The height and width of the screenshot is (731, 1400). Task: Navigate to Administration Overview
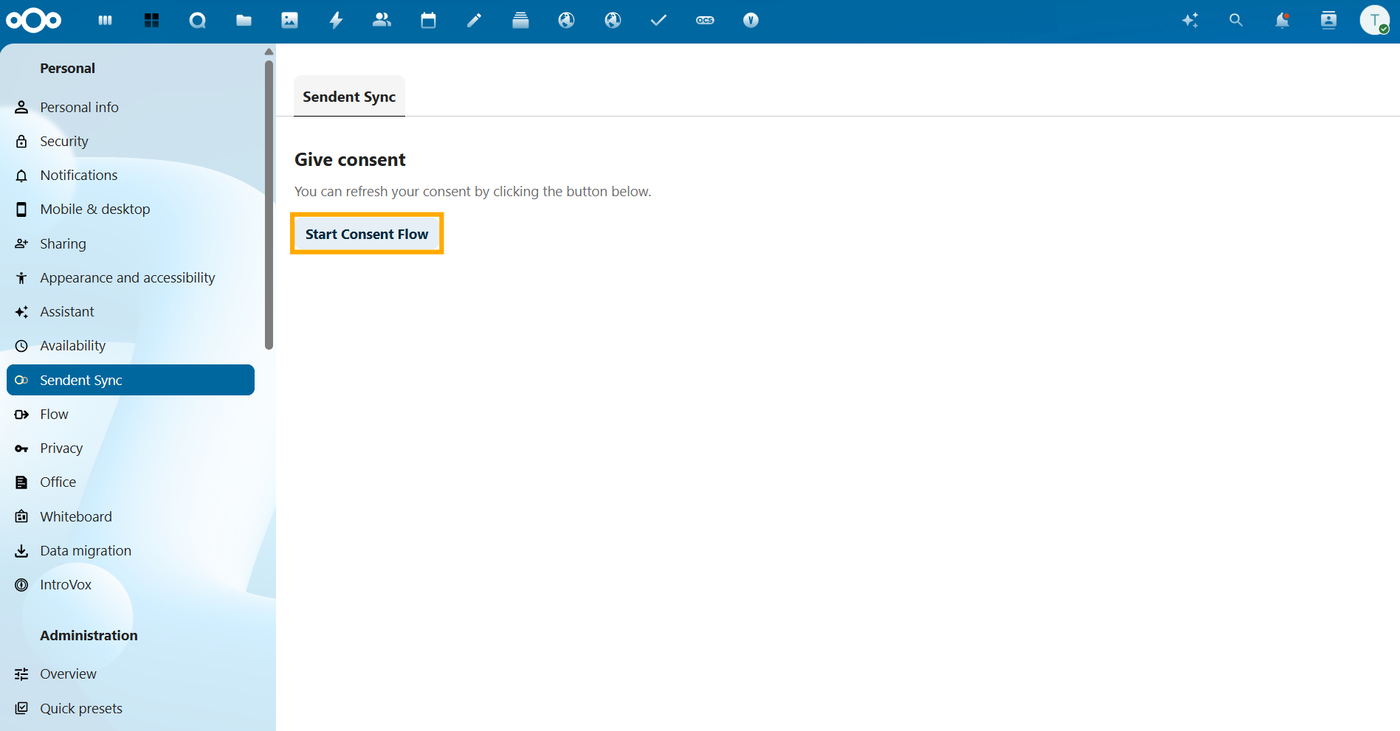[x=68, y=674]
